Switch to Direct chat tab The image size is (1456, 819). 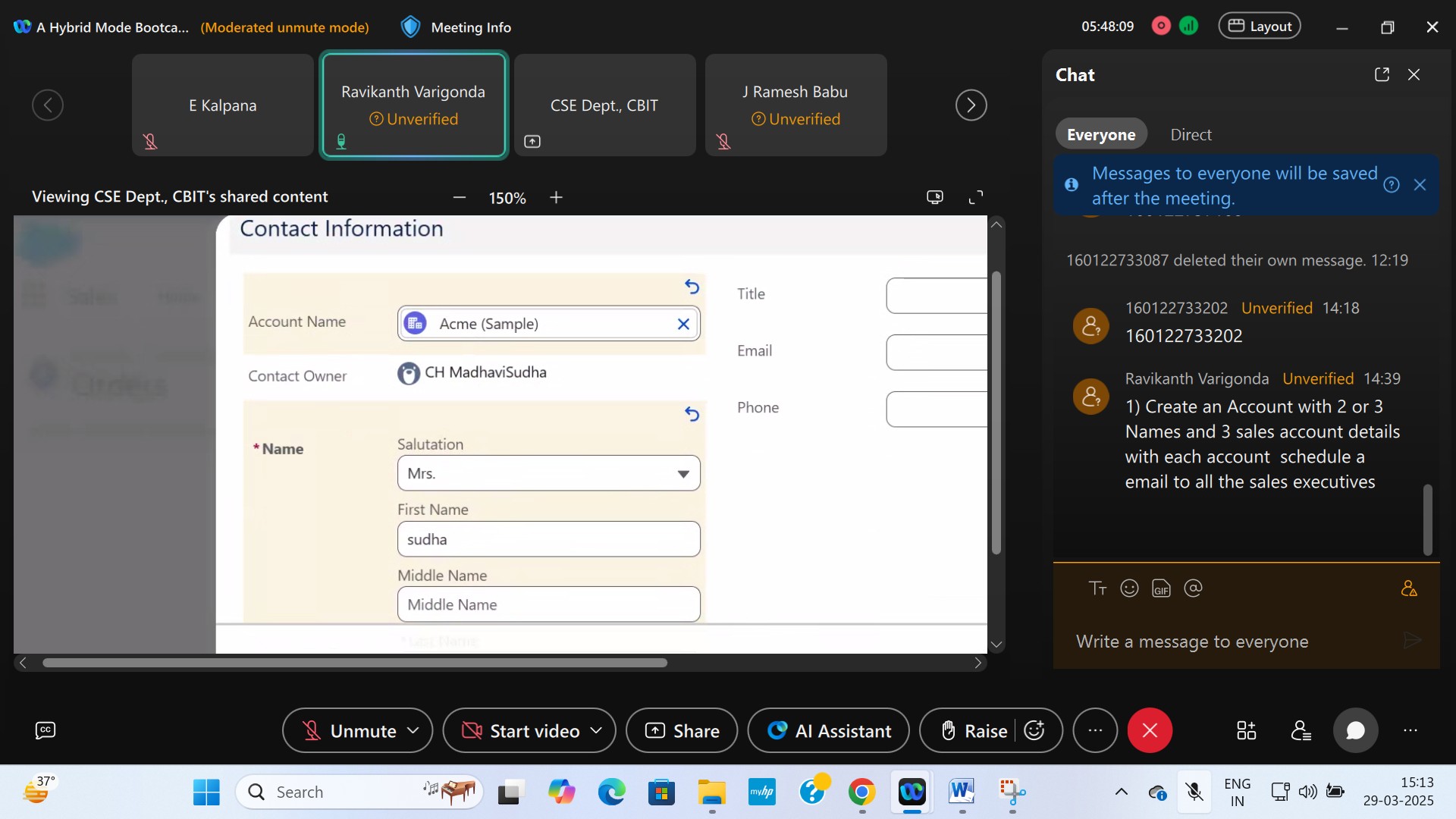[1191, 135]
